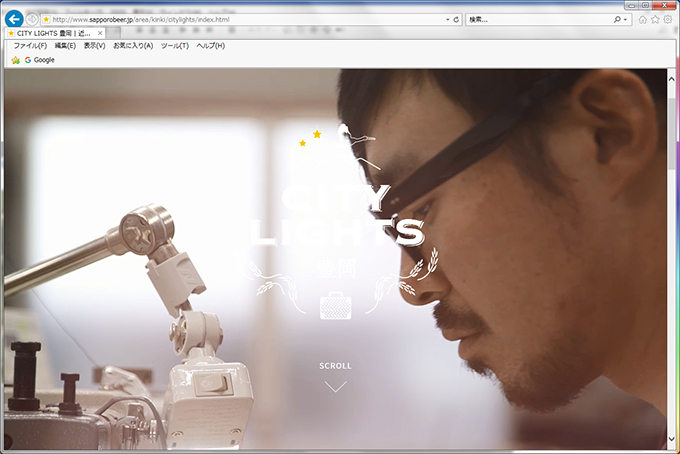Screen dimensions: 680x454
Task: Click the SCROLL text on the page
Action: coord(335,366)
